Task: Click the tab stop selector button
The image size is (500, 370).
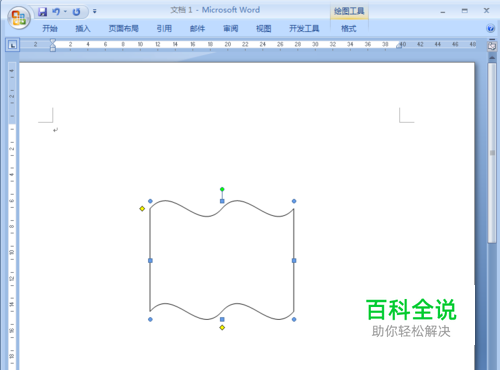Action: 12,45
